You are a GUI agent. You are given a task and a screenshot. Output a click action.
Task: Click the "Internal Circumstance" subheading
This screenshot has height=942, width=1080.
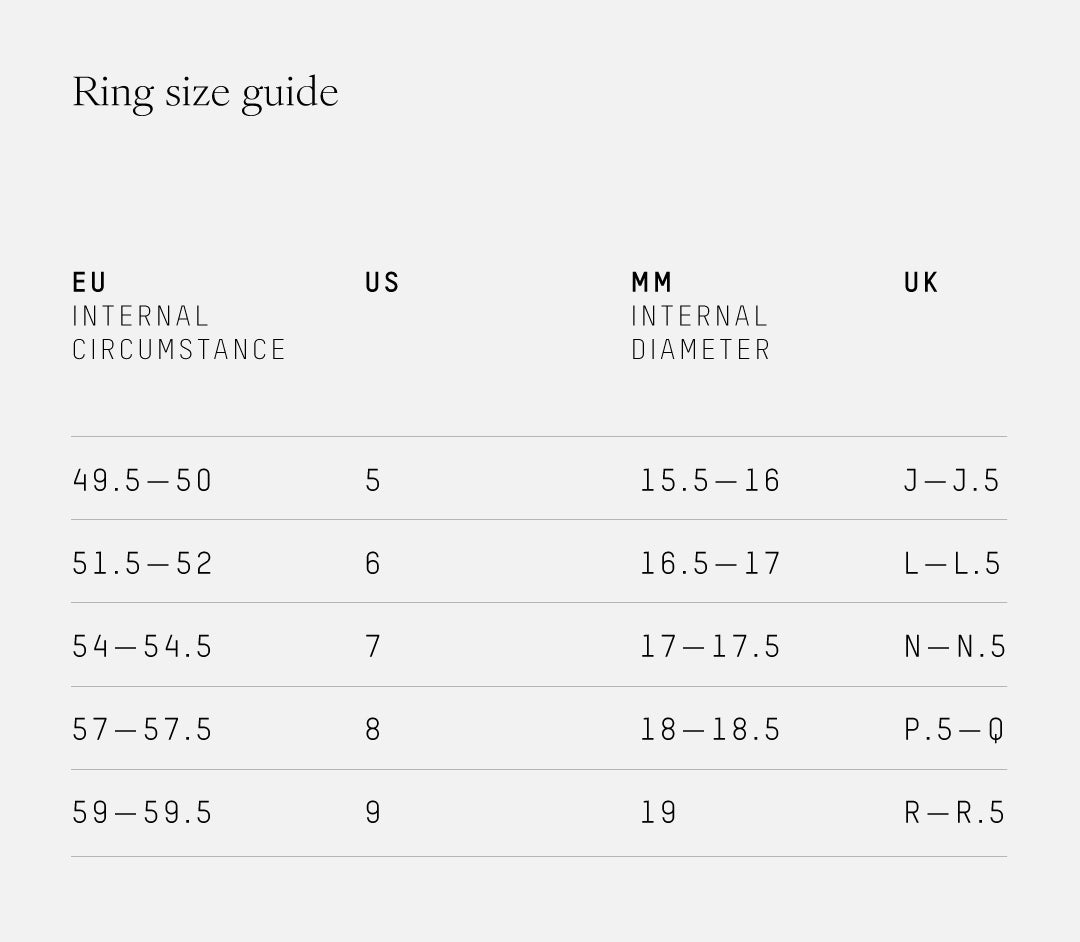(x=179, y=333)
